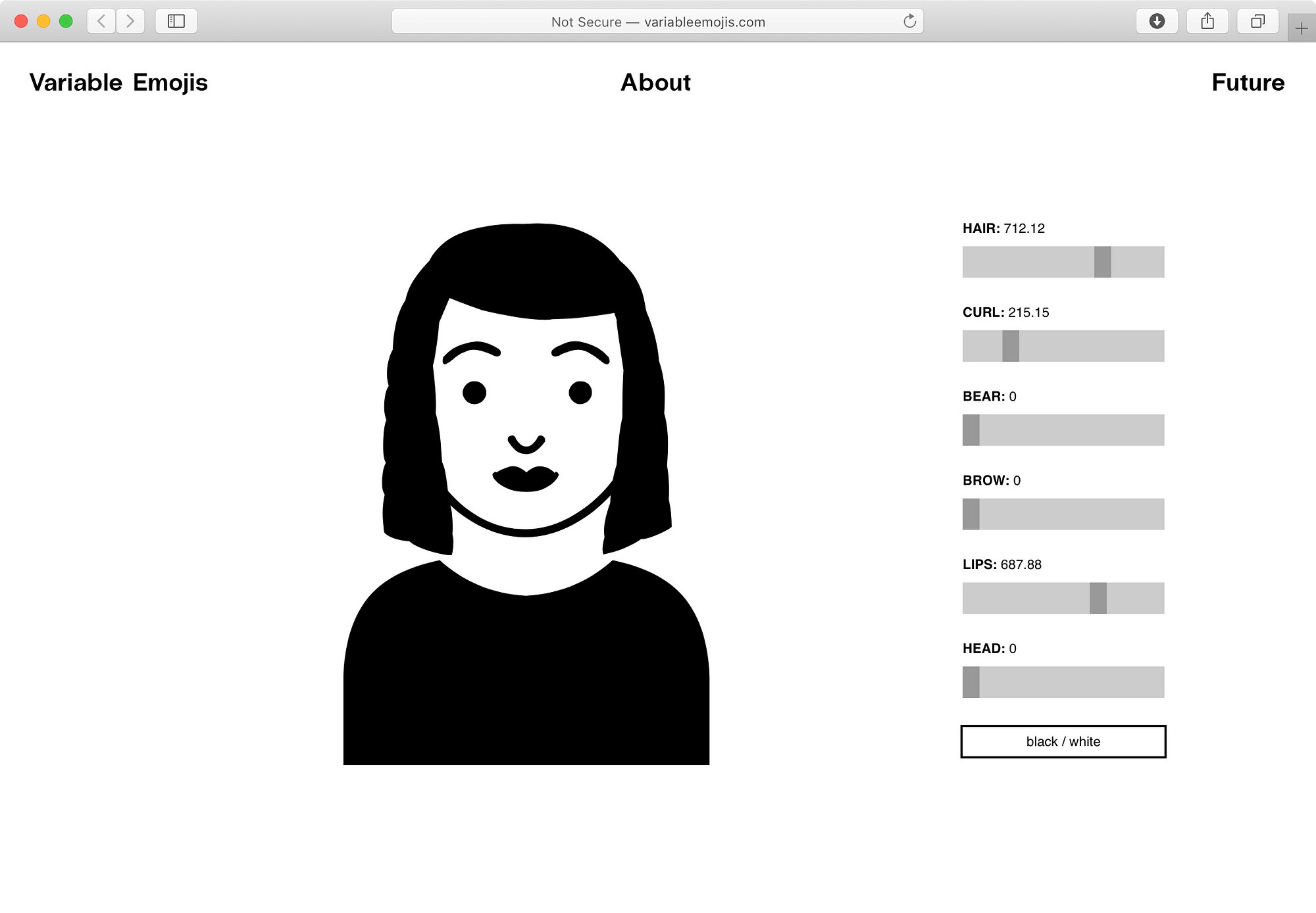The image size is (1316, 913).
Task: Open the Safari downloads icon
Action: [1157, 21]
